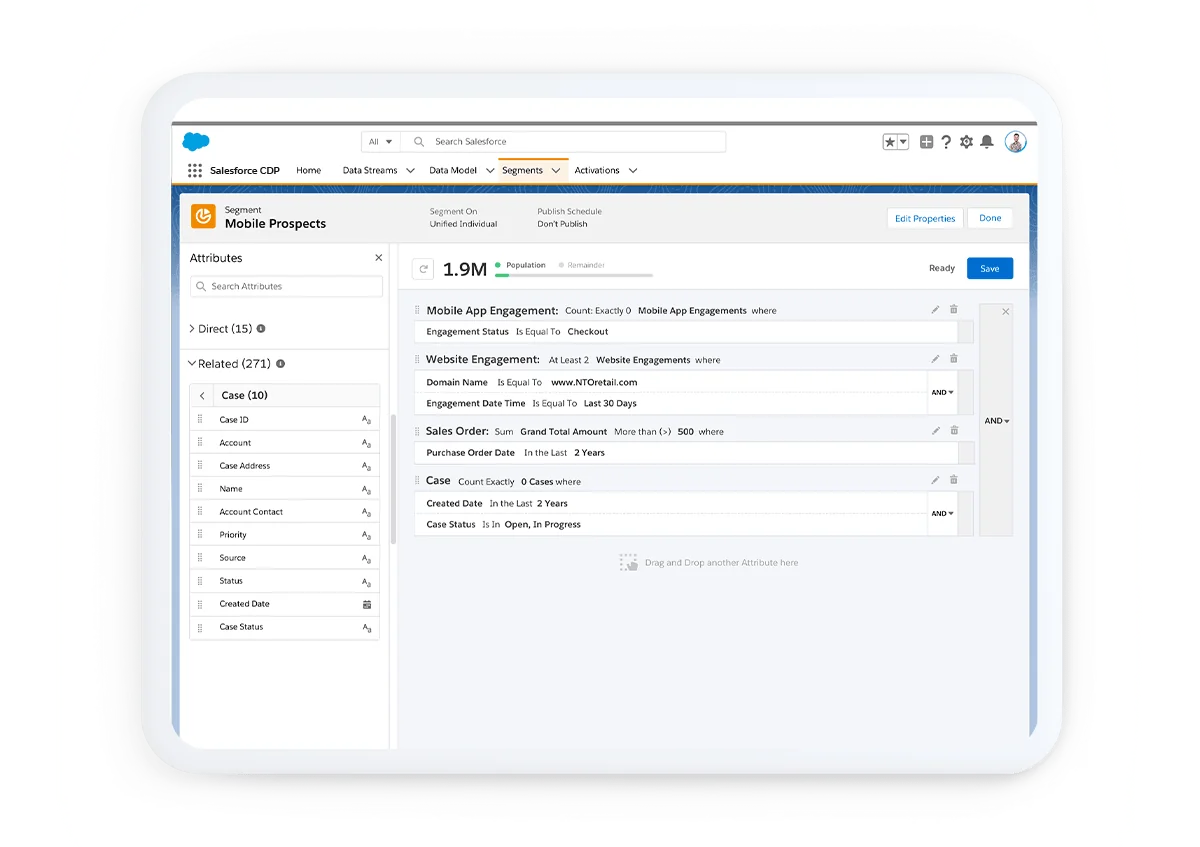Edit the Website Engagement rule
Viewport: 1200px width, 847px height.
pyautogui.click(x=935, y=359)
